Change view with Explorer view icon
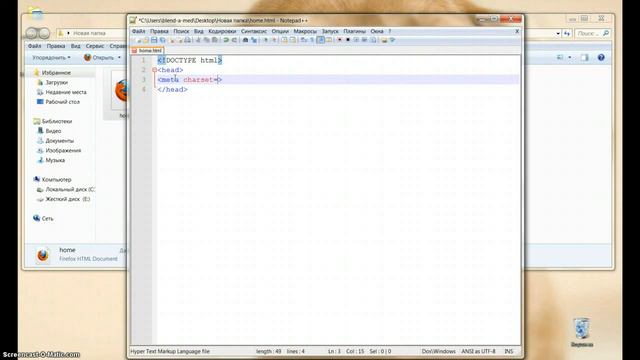 coord(560,58)
